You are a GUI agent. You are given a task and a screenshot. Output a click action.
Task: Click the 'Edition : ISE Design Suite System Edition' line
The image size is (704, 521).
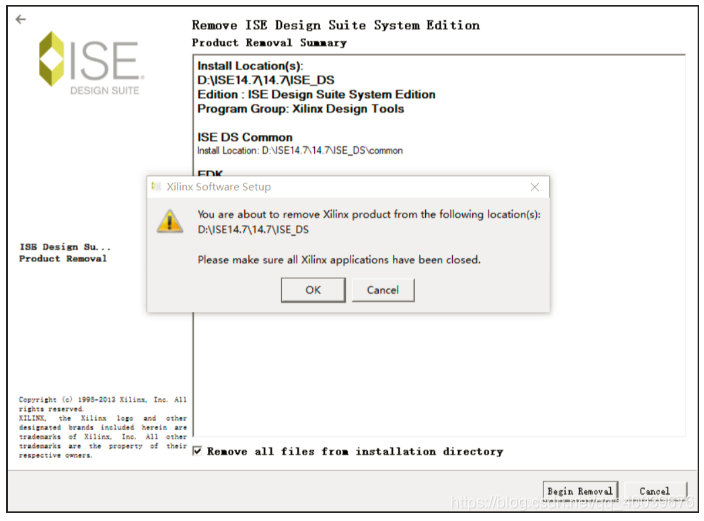click(317, 95)
